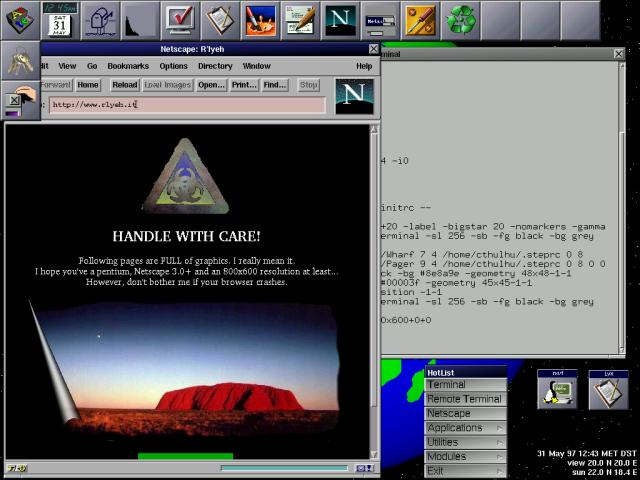The width and height of the screenshot is (640, 480).
Task: Click the "initrc --" line in the terminal
Action: pos(405,208)
